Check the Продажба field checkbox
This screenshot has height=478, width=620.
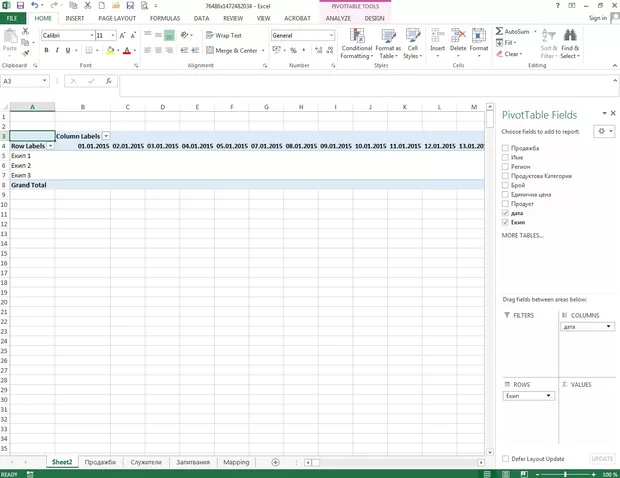(506, 148)
